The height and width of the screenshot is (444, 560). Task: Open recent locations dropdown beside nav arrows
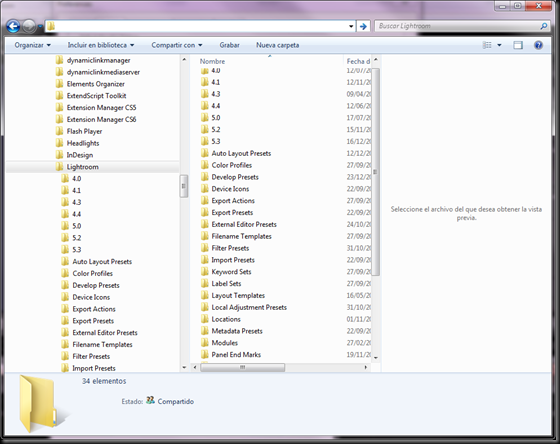click(x=40, y=26)
